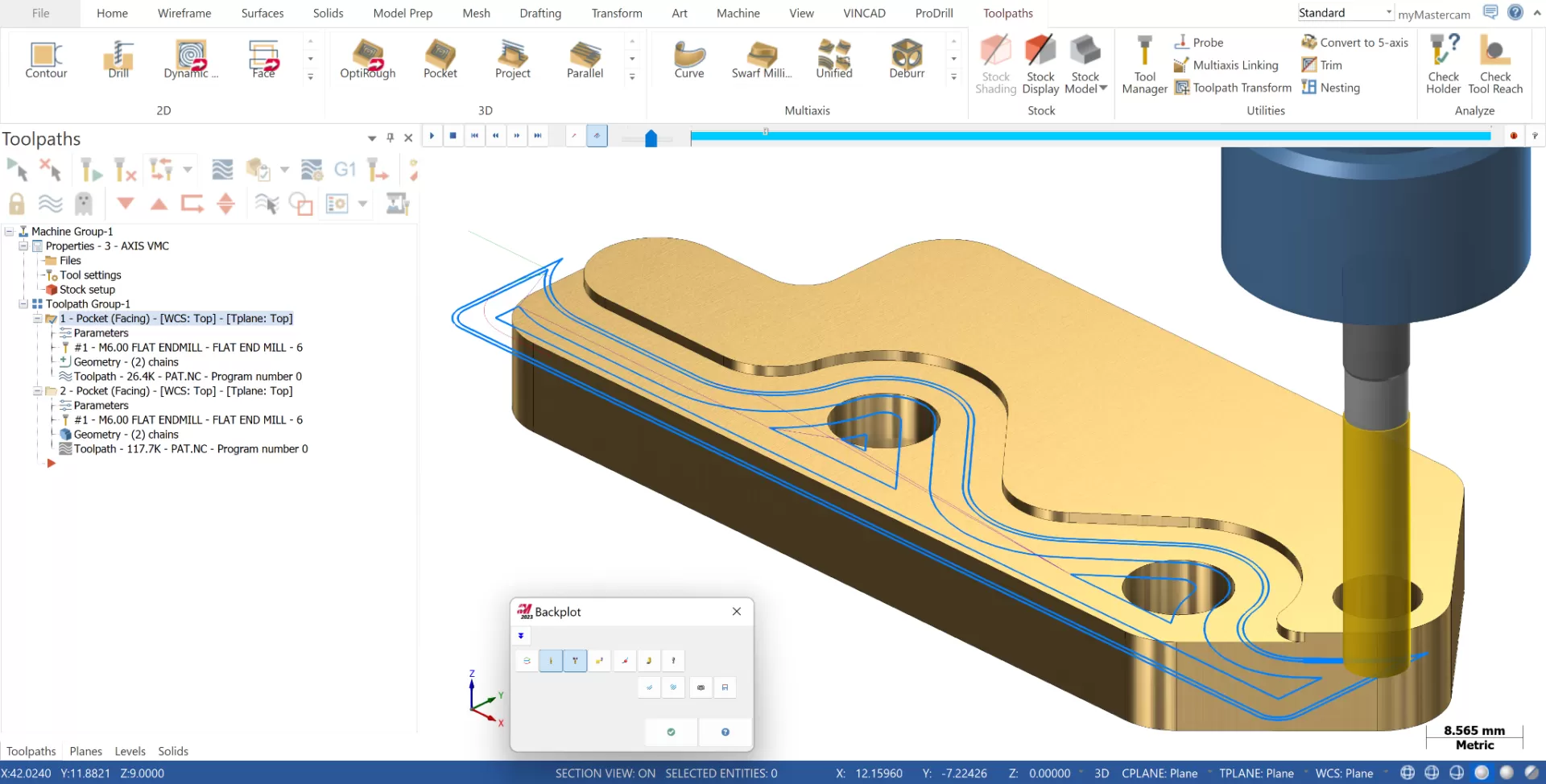Open the Tool Manager
The height and width of the screenshot is (784, 1546).
1144,64
